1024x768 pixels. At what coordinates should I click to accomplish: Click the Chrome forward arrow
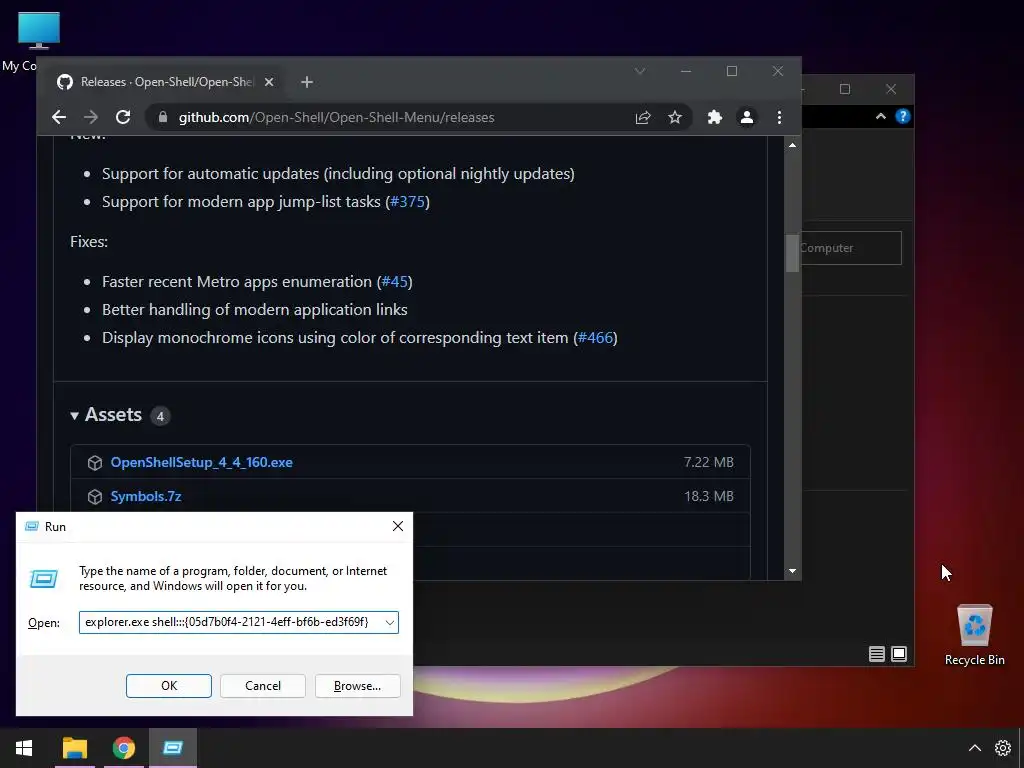[x=91, y=117]
